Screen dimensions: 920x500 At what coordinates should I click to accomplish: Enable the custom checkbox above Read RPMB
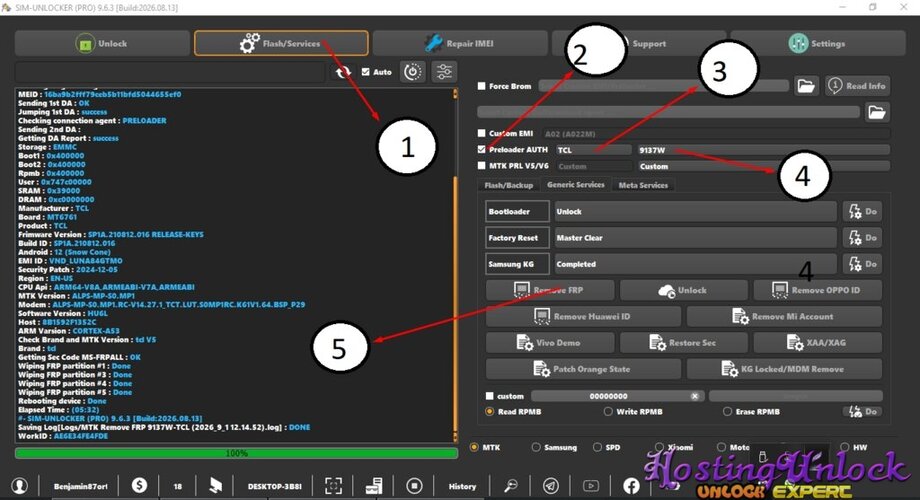(489, 396)
